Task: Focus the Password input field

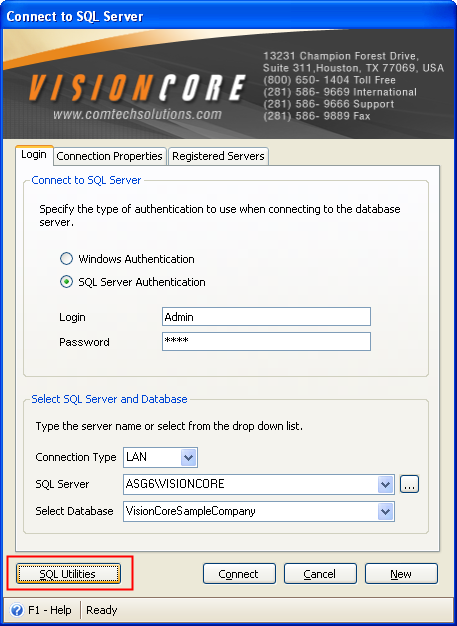Action: (266, 342)
